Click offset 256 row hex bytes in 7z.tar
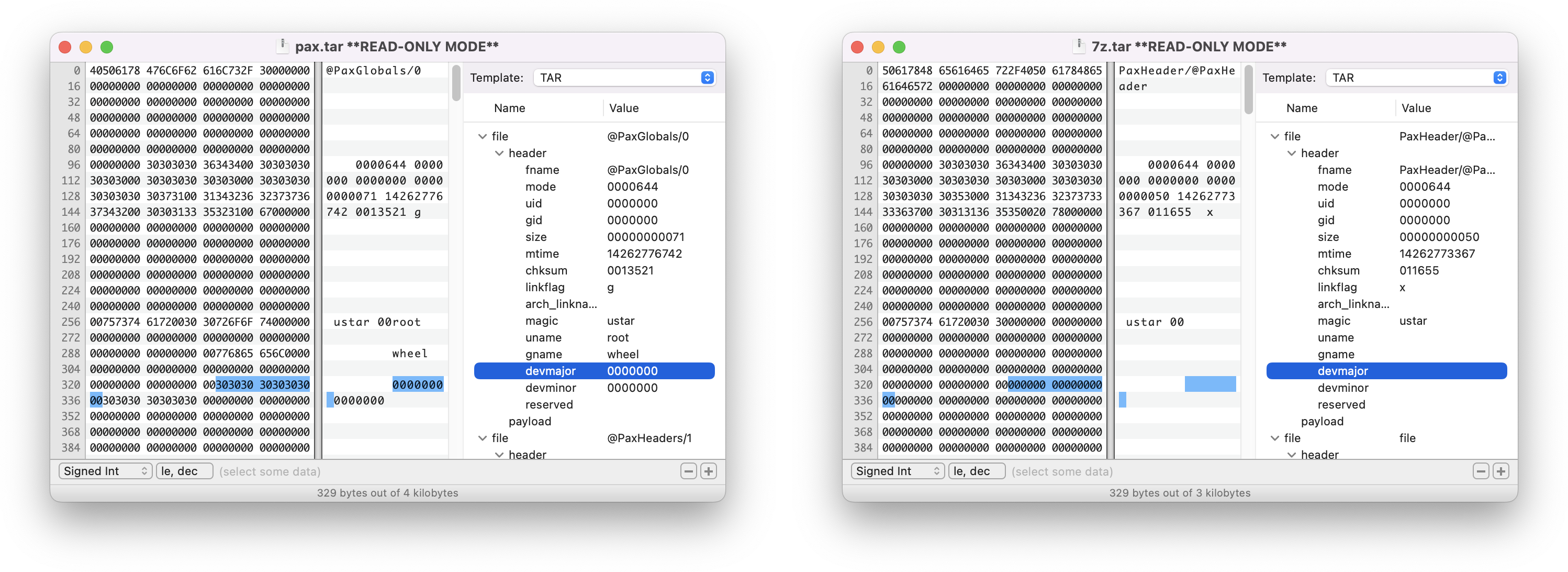The height and width of the screenshot is (572, 1568). [992, 322]
